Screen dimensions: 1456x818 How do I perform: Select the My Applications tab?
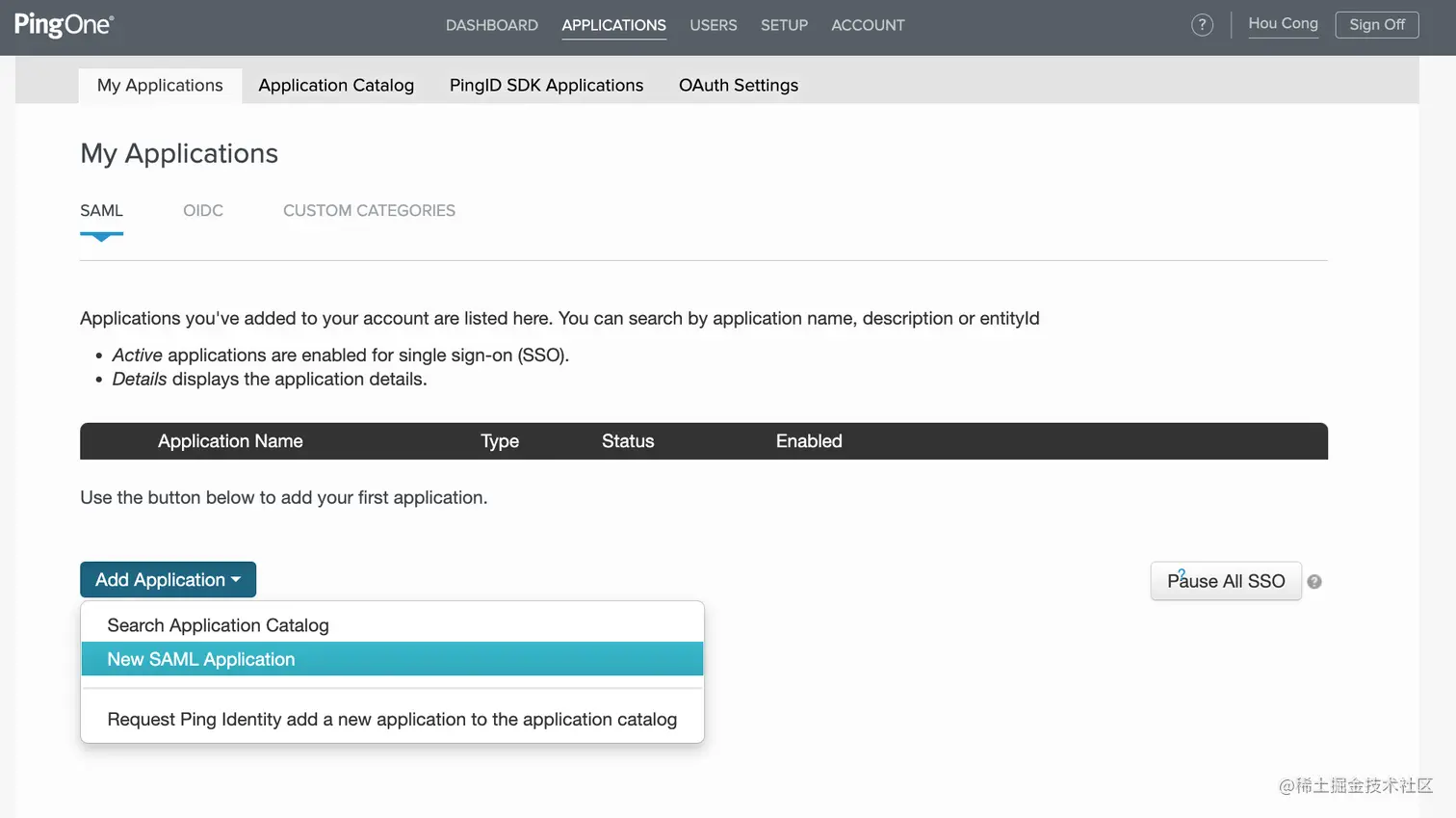click(x=160, y=85)
